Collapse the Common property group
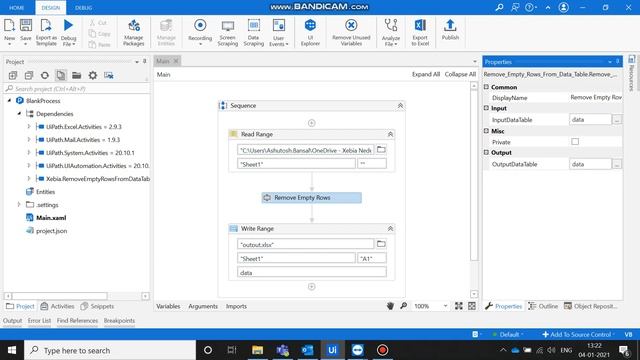The height and width of the screenshot is (360, 640). click(x=486, y=87)
